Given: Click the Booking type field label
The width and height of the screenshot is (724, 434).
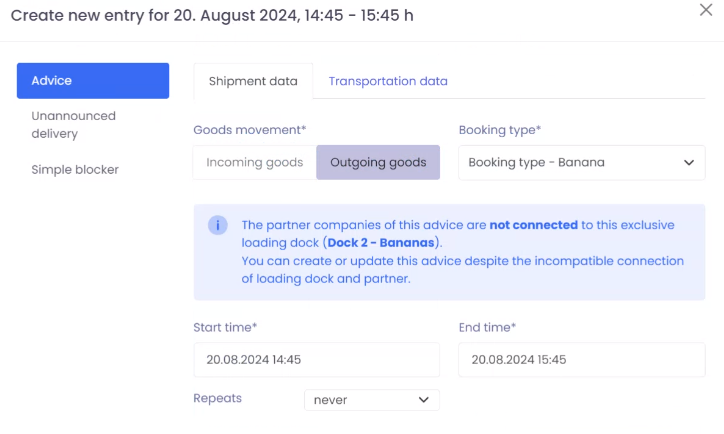Looking at the screenshot, I should point(500,130).
